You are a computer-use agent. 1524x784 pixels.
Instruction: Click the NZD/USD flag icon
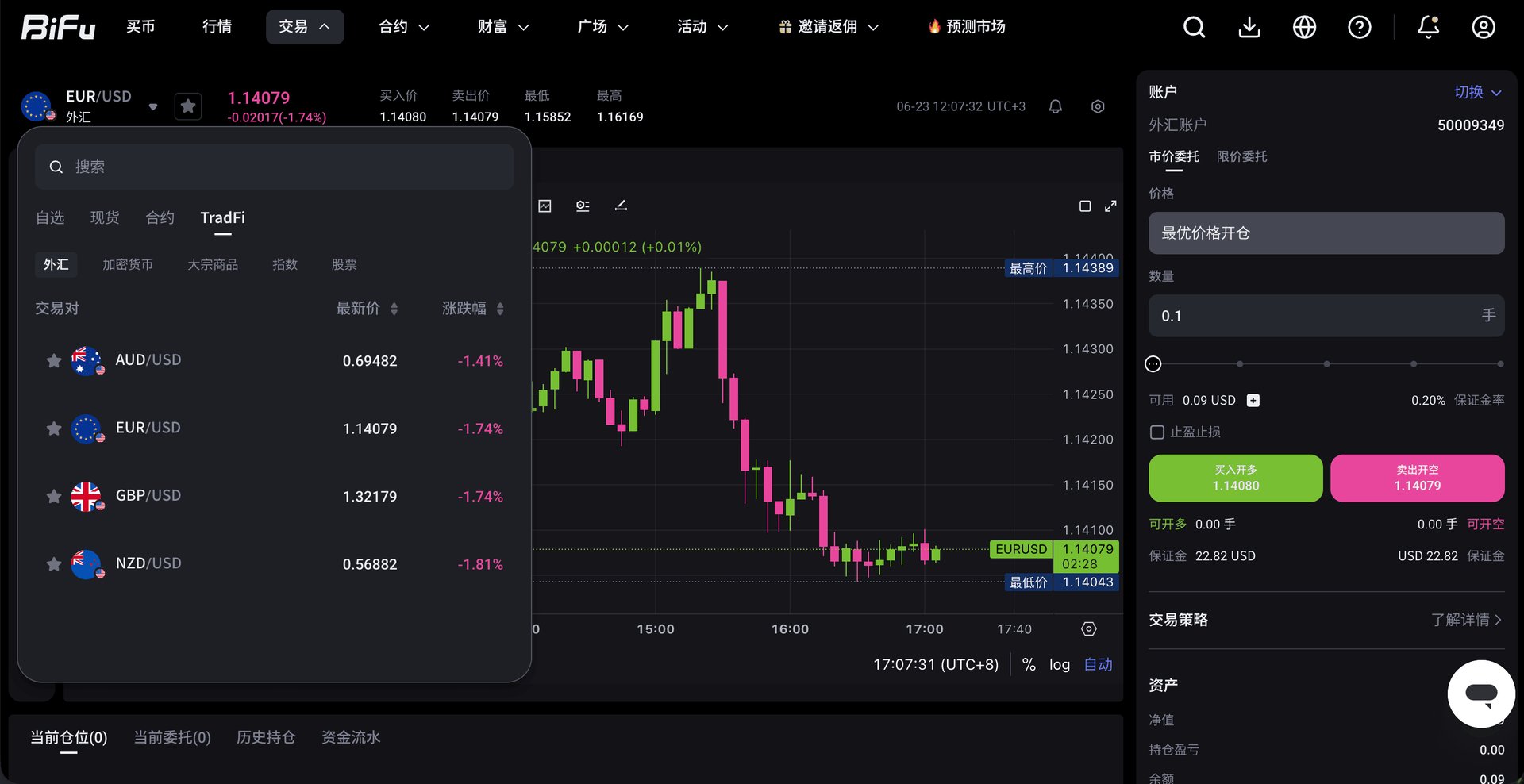(87, 564)
